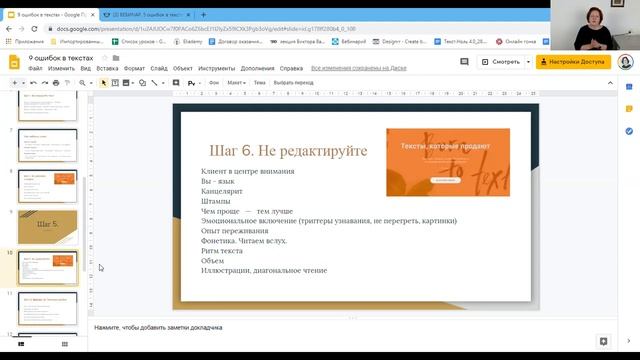Switch to grid view icon
640x360 pixels.
click(x=64, y=344)
